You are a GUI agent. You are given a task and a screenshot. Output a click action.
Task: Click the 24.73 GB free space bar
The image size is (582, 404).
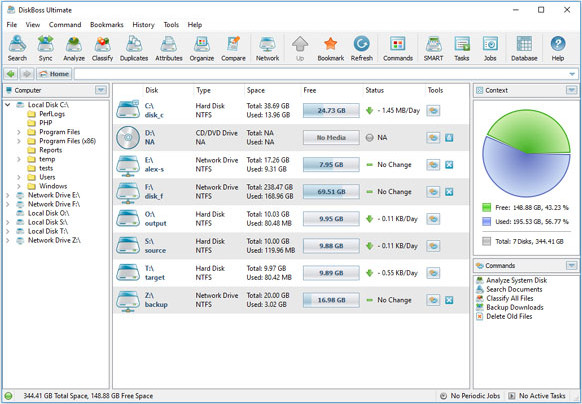pos(331,111)
